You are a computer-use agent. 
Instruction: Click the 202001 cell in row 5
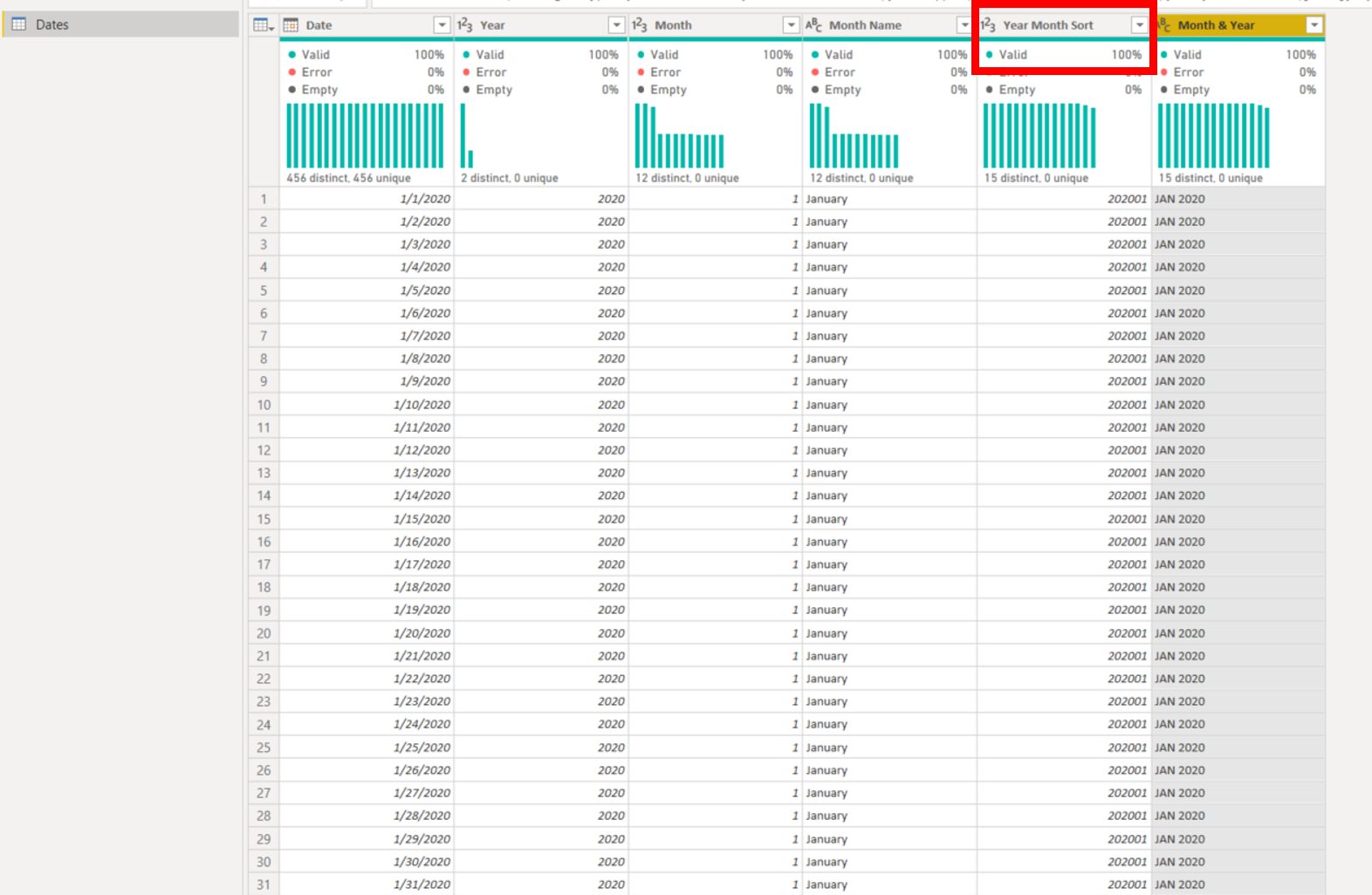pos(1064,290)
